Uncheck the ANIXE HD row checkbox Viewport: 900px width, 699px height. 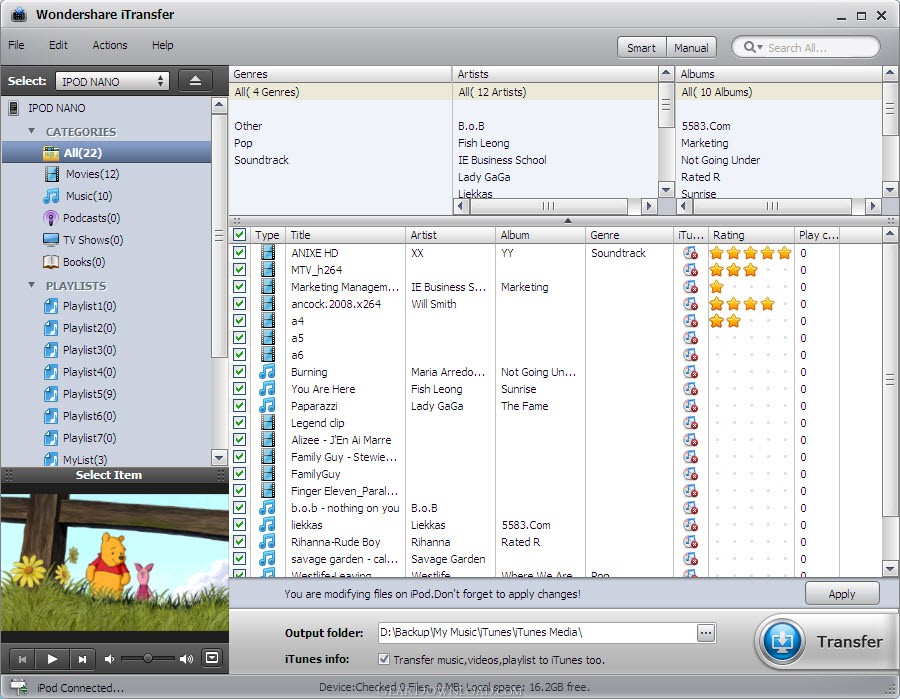click(x=239, y=253)
